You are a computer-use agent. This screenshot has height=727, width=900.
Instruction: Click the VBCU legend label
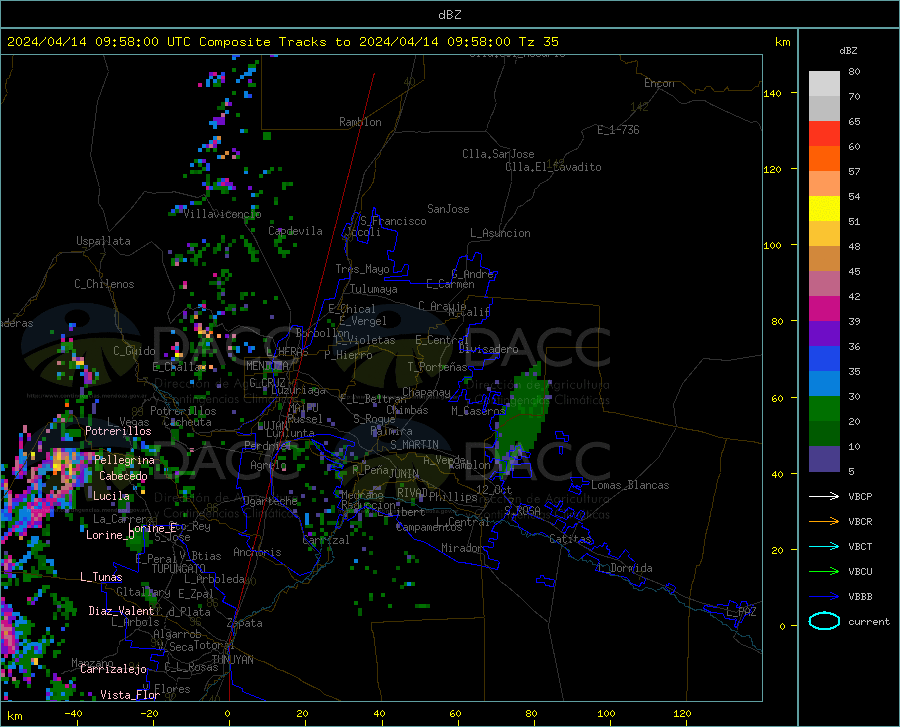coord(860,572)
